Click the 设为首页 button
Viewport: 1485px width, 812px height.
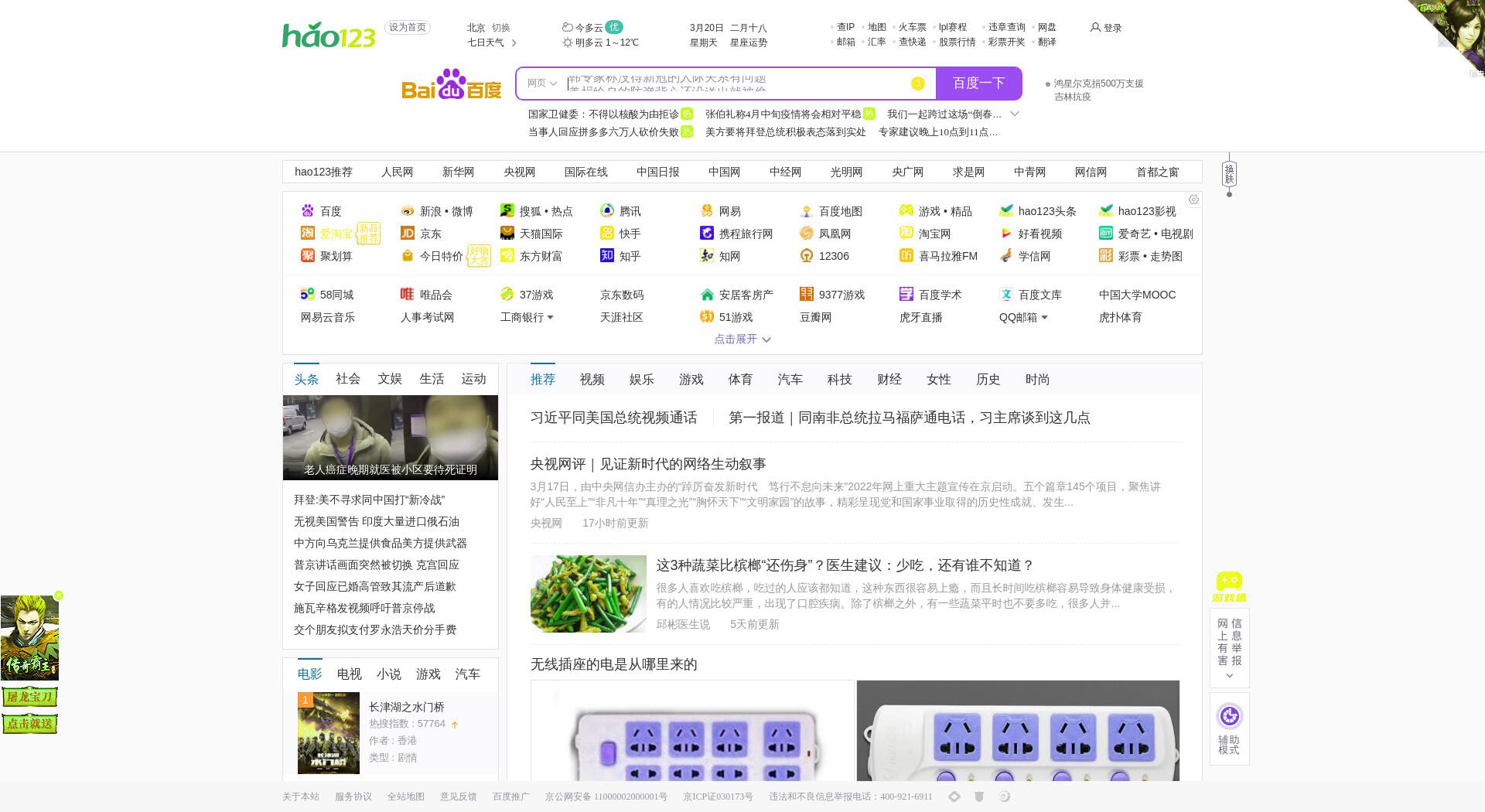(x=408, y=27)
